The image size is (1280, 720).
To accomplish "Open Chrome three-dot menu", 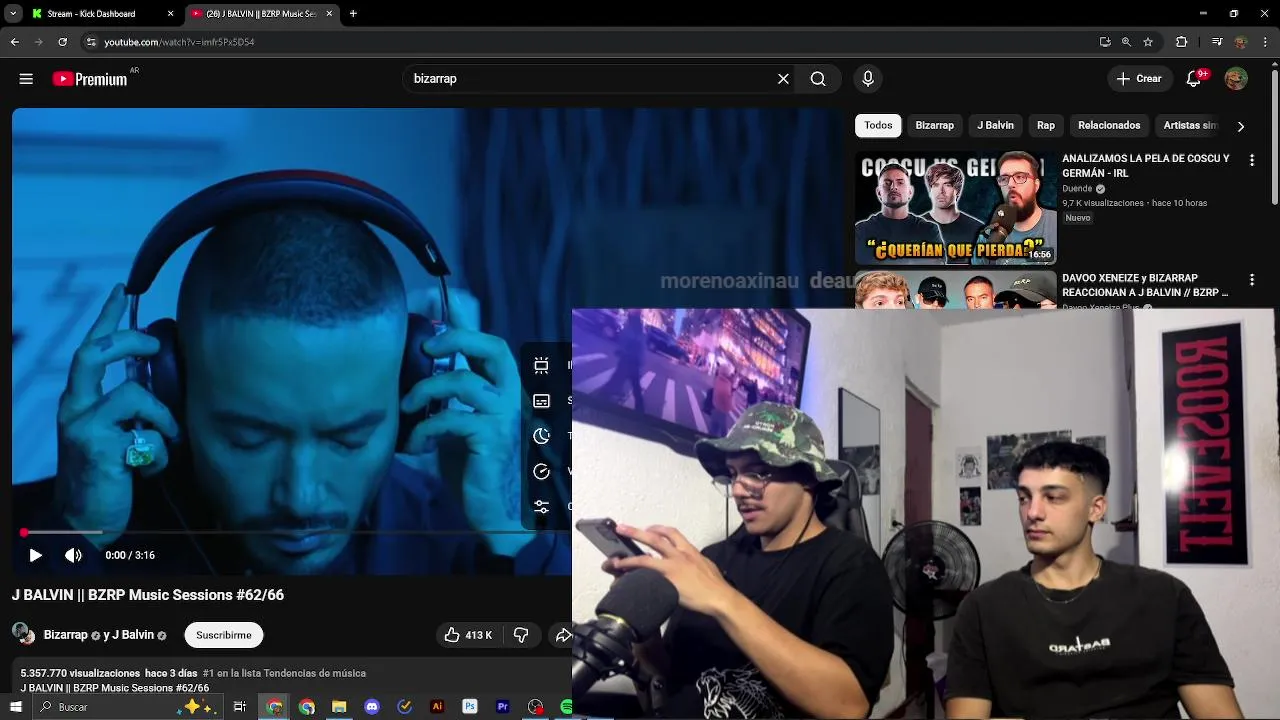I will point(1266,42).
